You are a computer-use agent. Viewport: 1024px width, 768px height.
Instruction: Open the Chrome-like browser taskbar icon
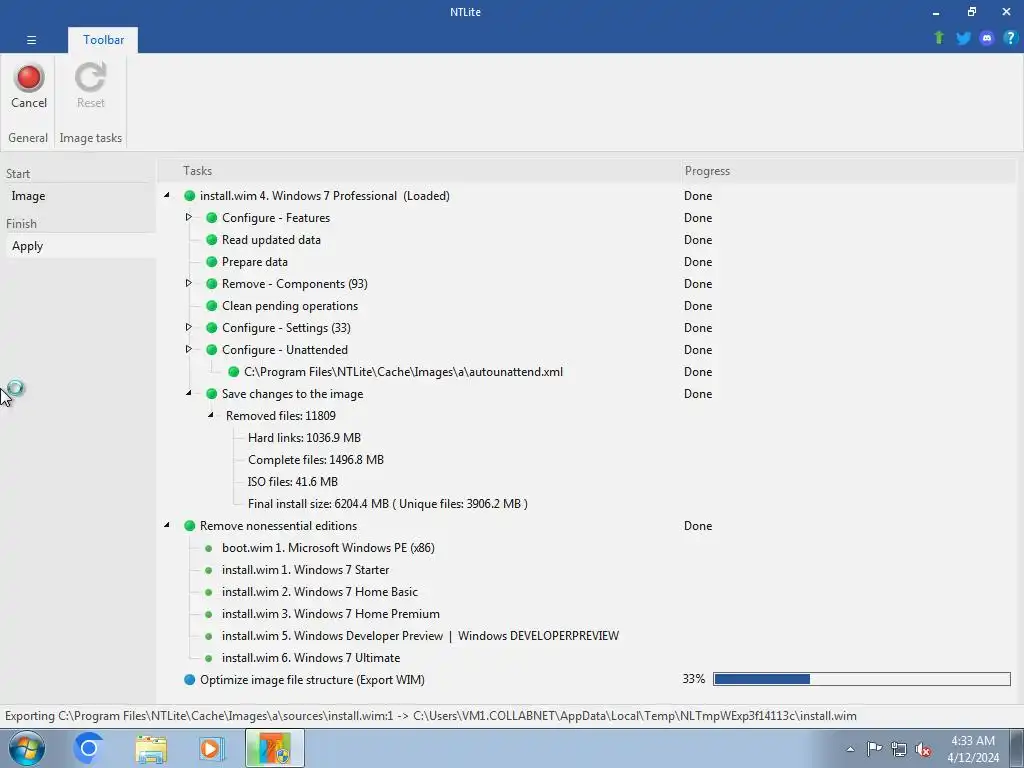[89, 748]
